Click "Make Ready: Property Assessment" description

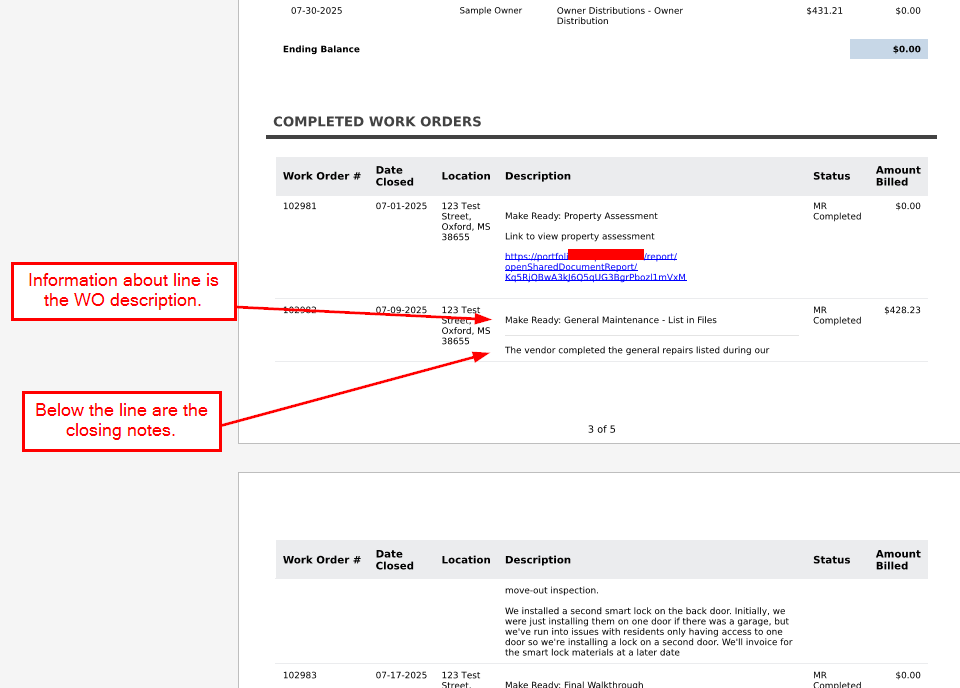581,216
